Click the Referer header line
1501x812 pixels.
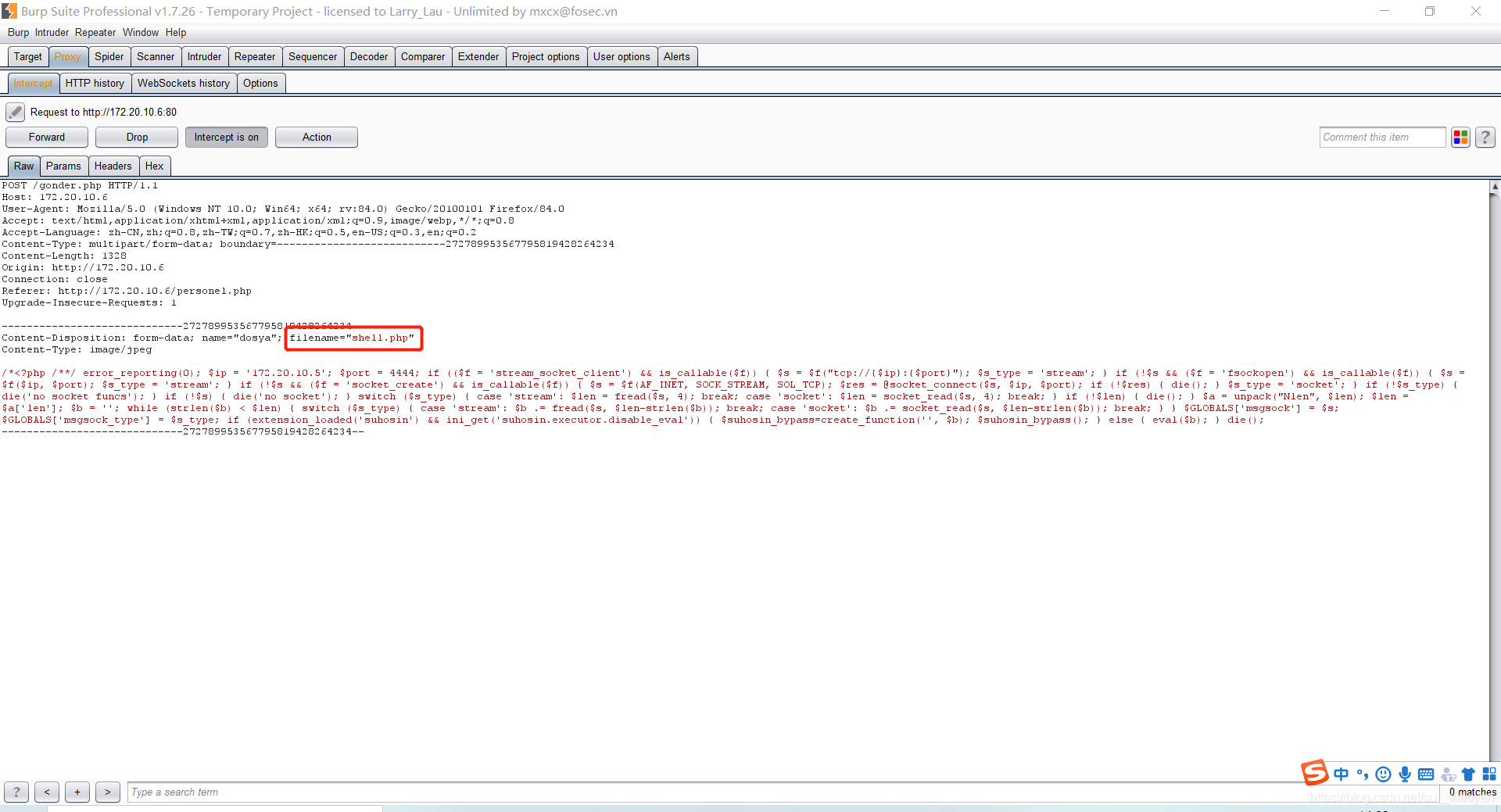point(127,291)
